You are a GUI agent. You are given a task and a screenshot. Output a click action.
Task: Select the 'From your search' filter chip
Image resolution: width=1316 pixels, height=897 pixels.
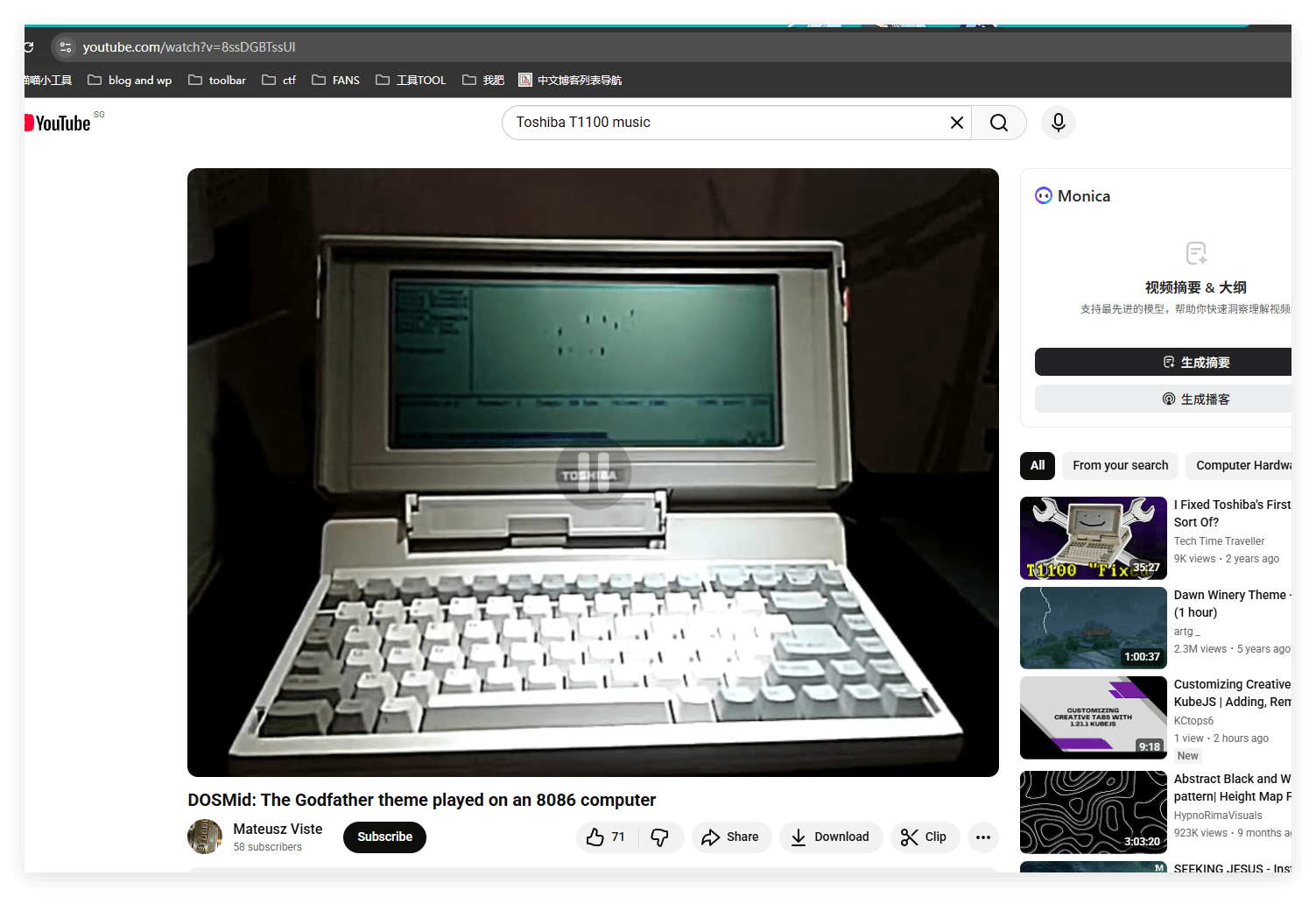1120,466
